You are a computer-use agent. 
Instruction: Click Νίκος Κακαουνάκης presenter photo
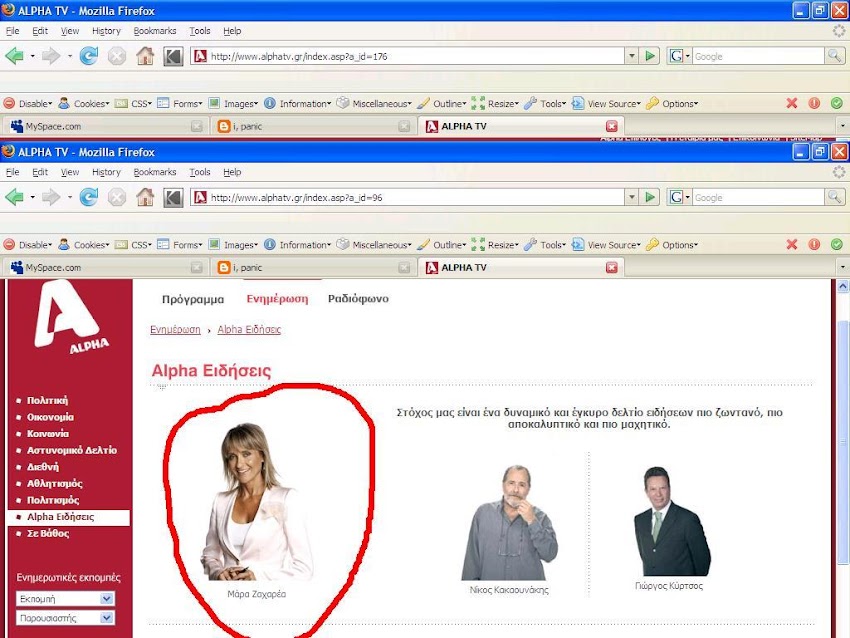point(510,523)
